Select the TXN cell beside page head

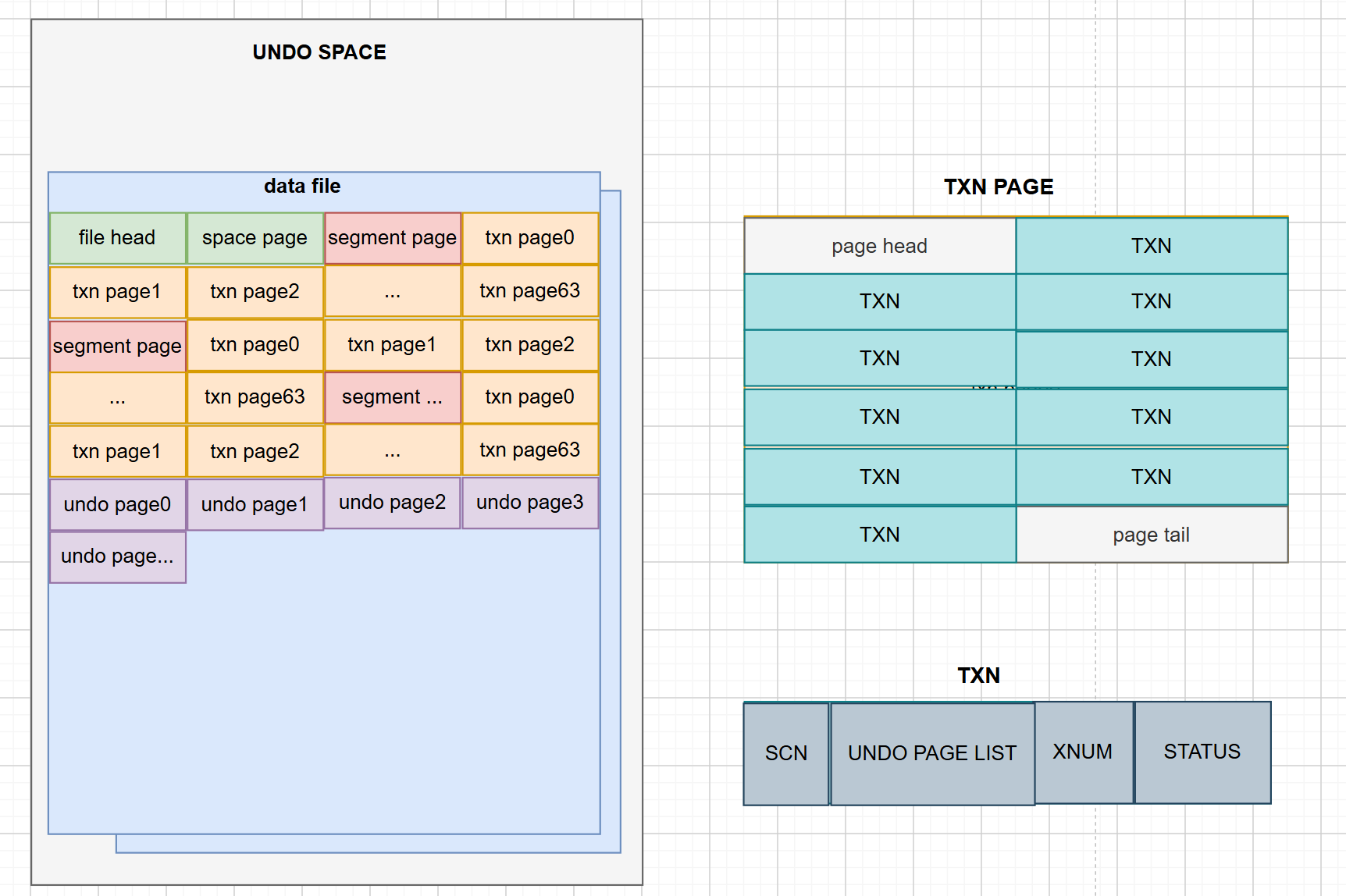tap(1152, 246)
